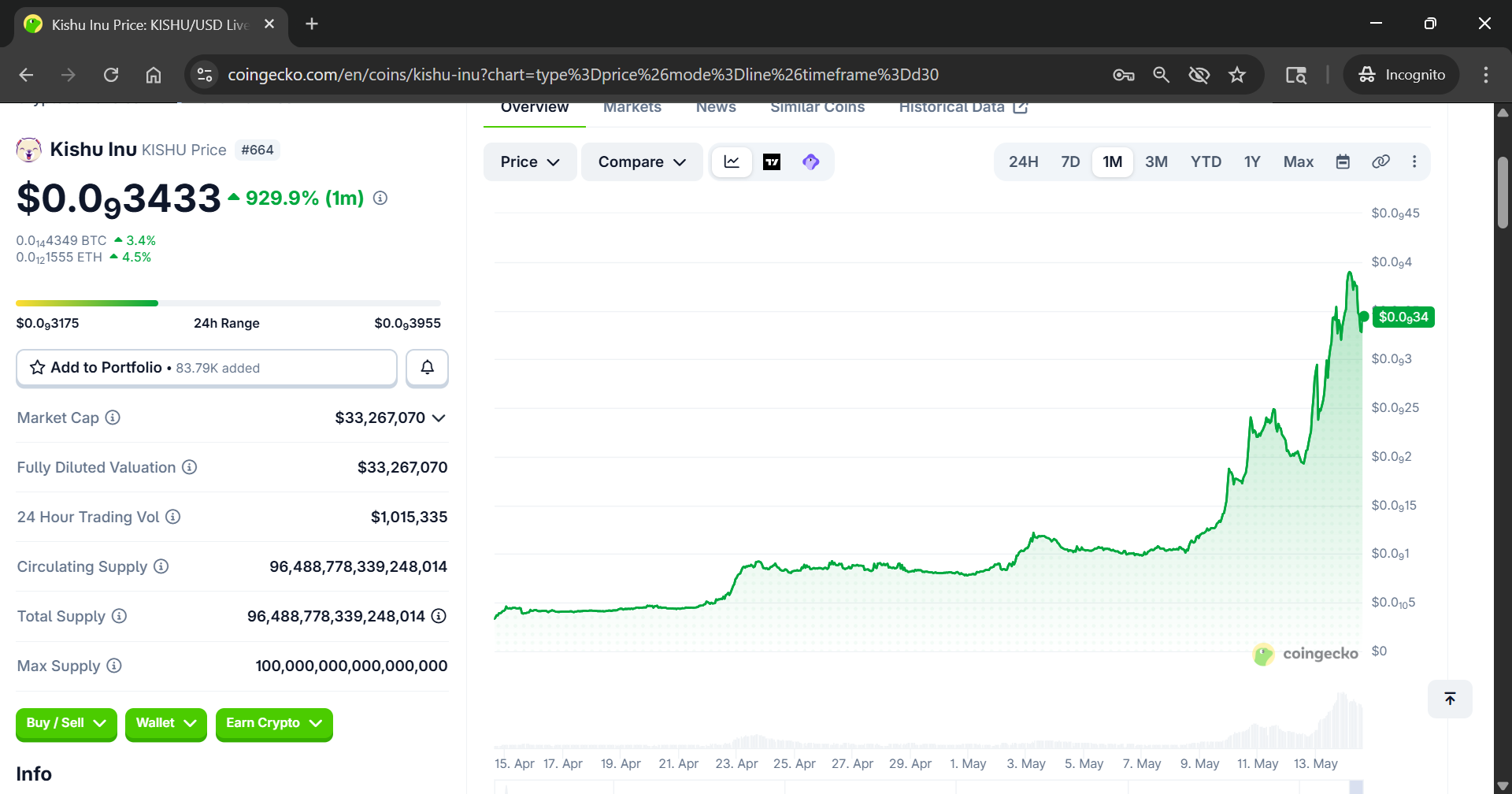Close the Kishu Inu Price tab
The height and width of the screenshot is (794, 1512).
point(269,24)
